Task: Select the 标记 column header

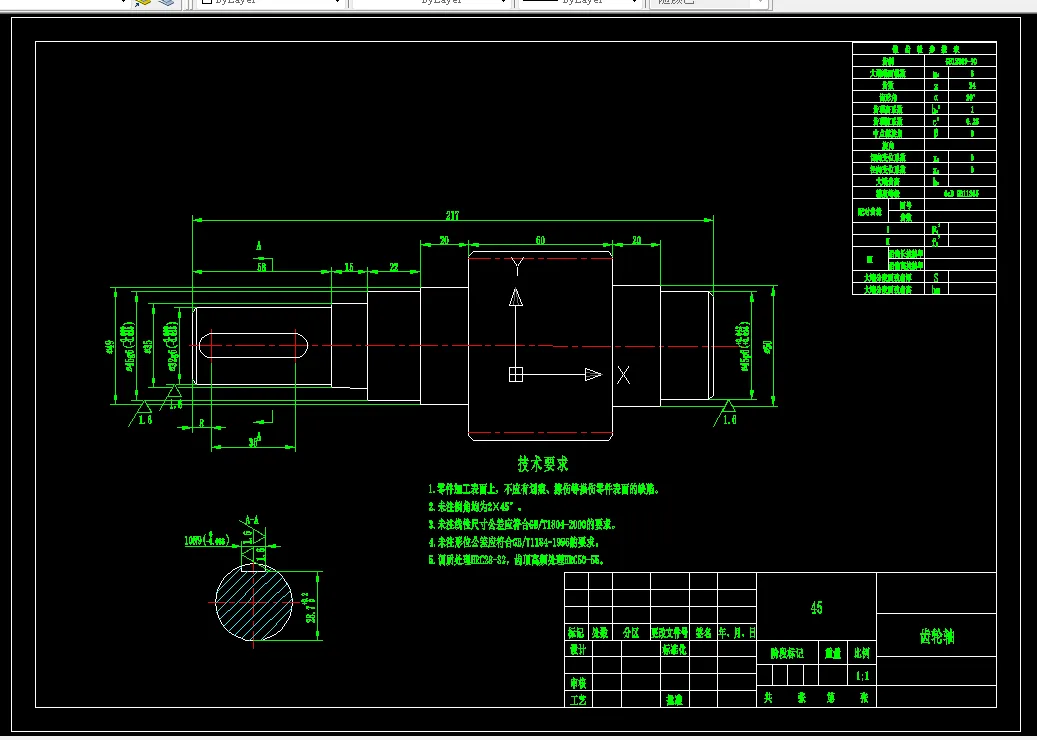Action: coord(575,633)
